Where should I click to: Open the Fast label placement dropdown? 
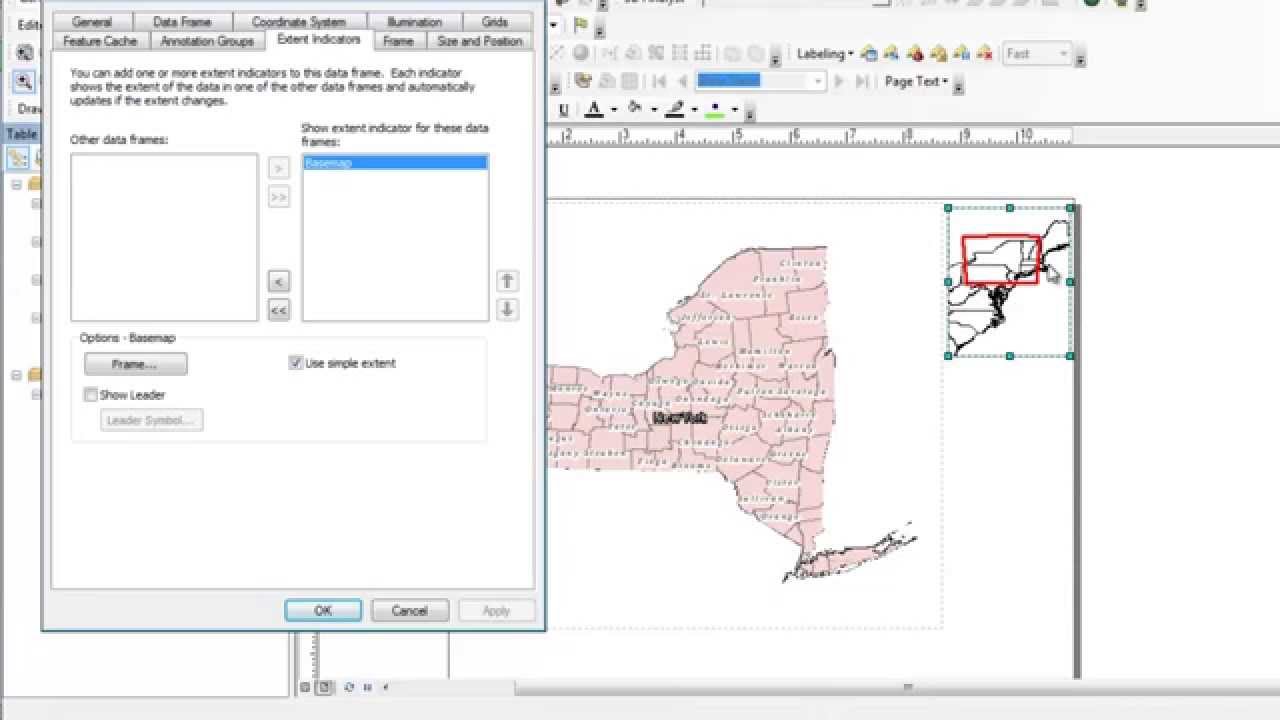(x=1036, y=53)
